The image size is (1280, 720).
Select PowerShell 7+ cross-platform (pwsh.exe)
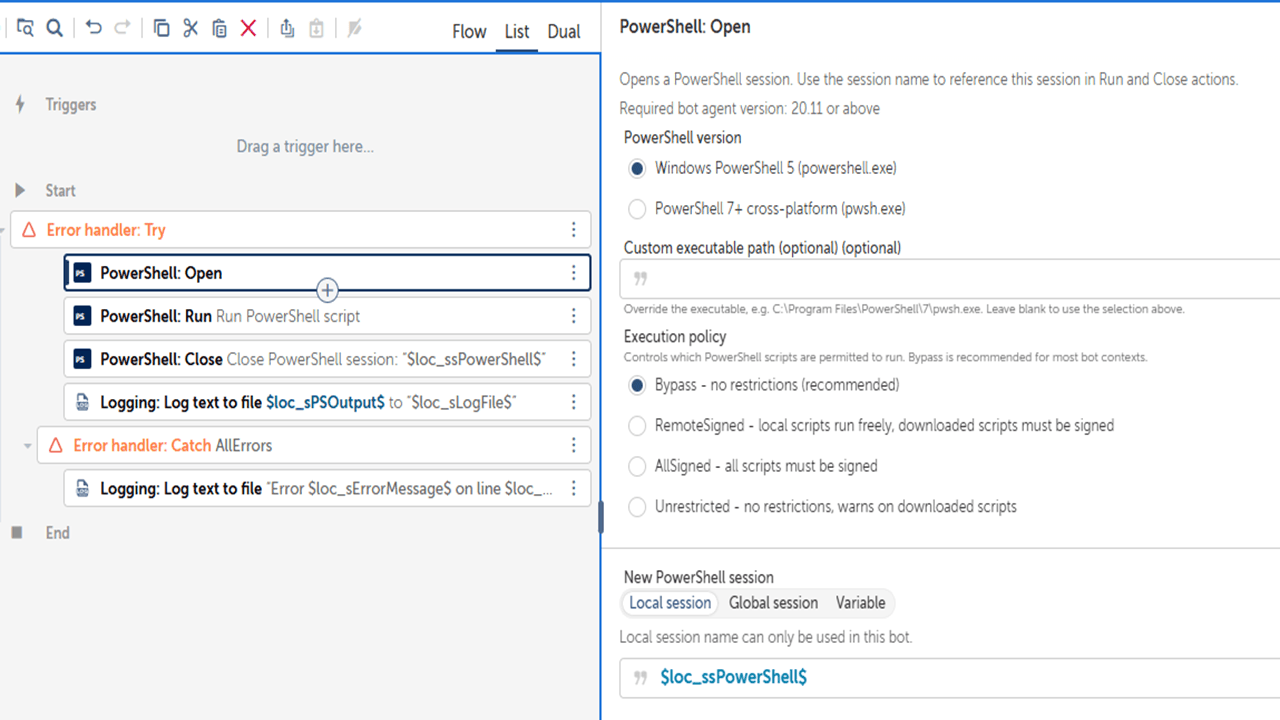point(637,209)
